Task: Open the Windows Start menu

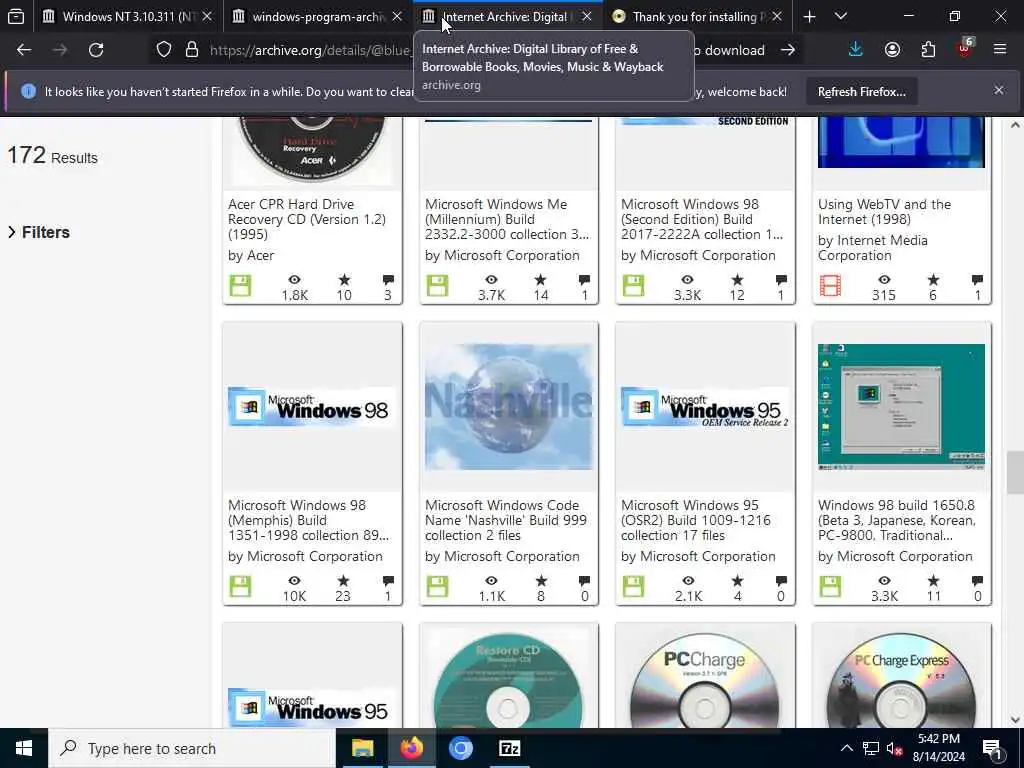Action: [24, 748]
